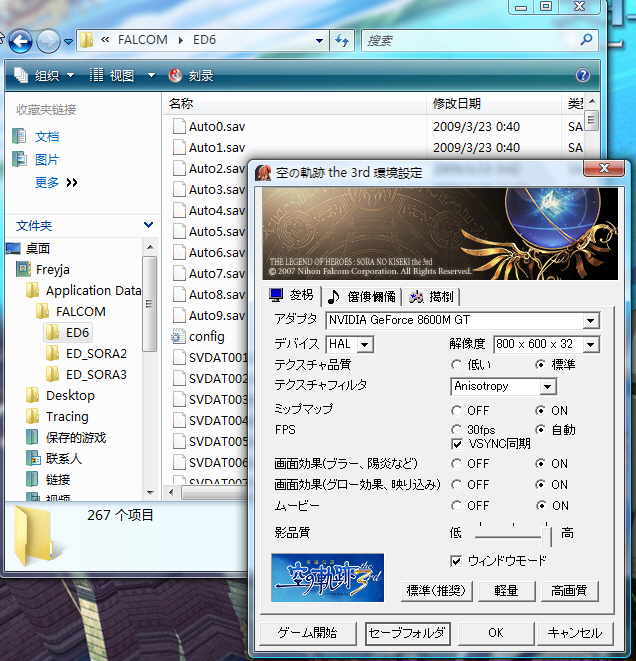Click the shadow quality slider thumb

546,535
